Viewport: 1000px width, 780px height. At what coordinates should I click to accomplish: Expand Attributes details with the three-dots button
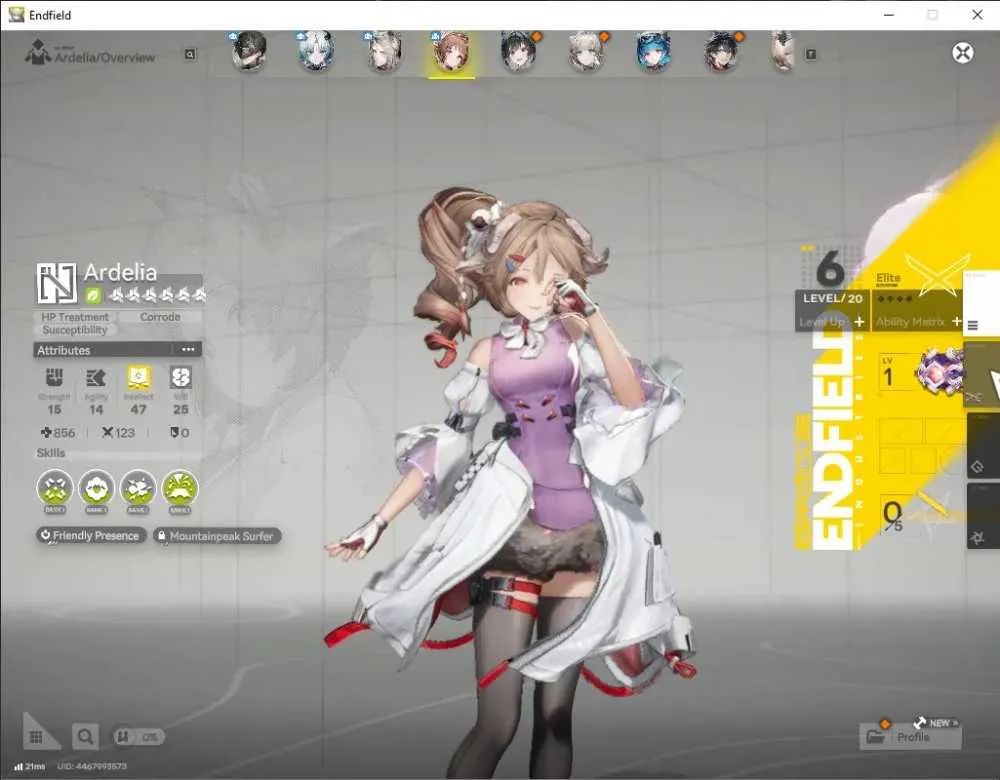188,350
